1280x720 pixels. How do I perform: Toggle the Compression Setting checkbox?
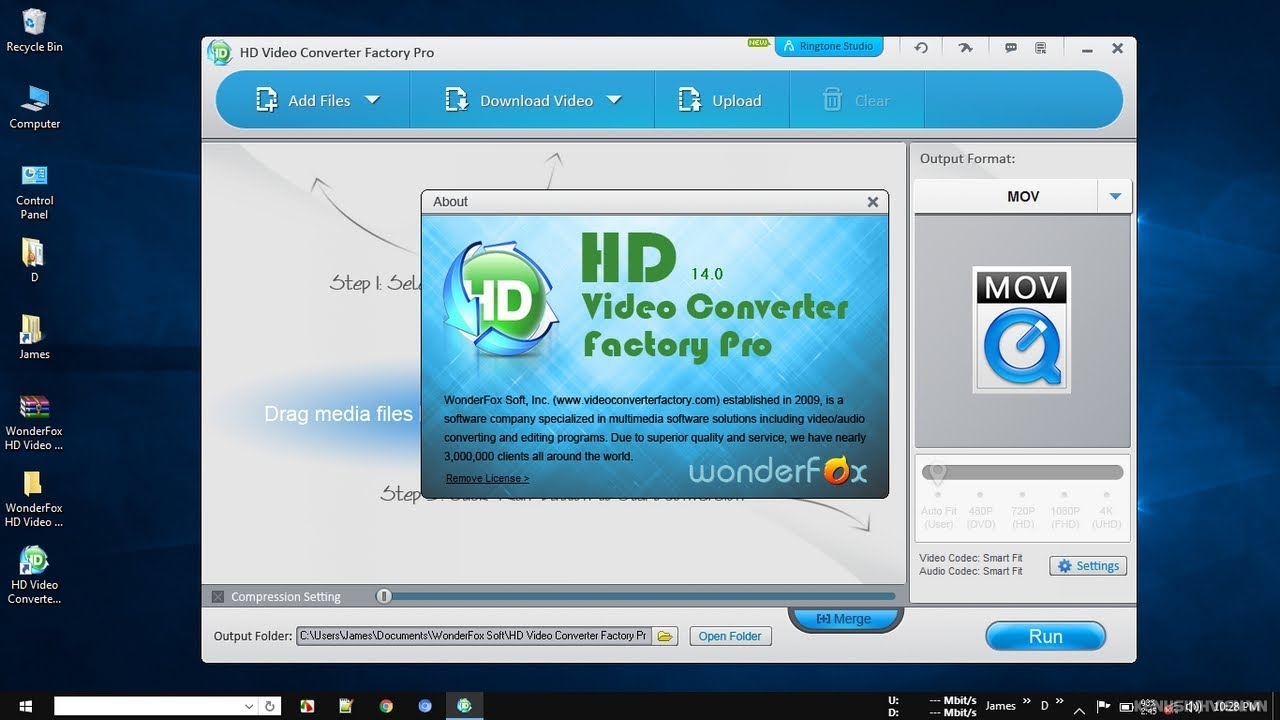218,597
